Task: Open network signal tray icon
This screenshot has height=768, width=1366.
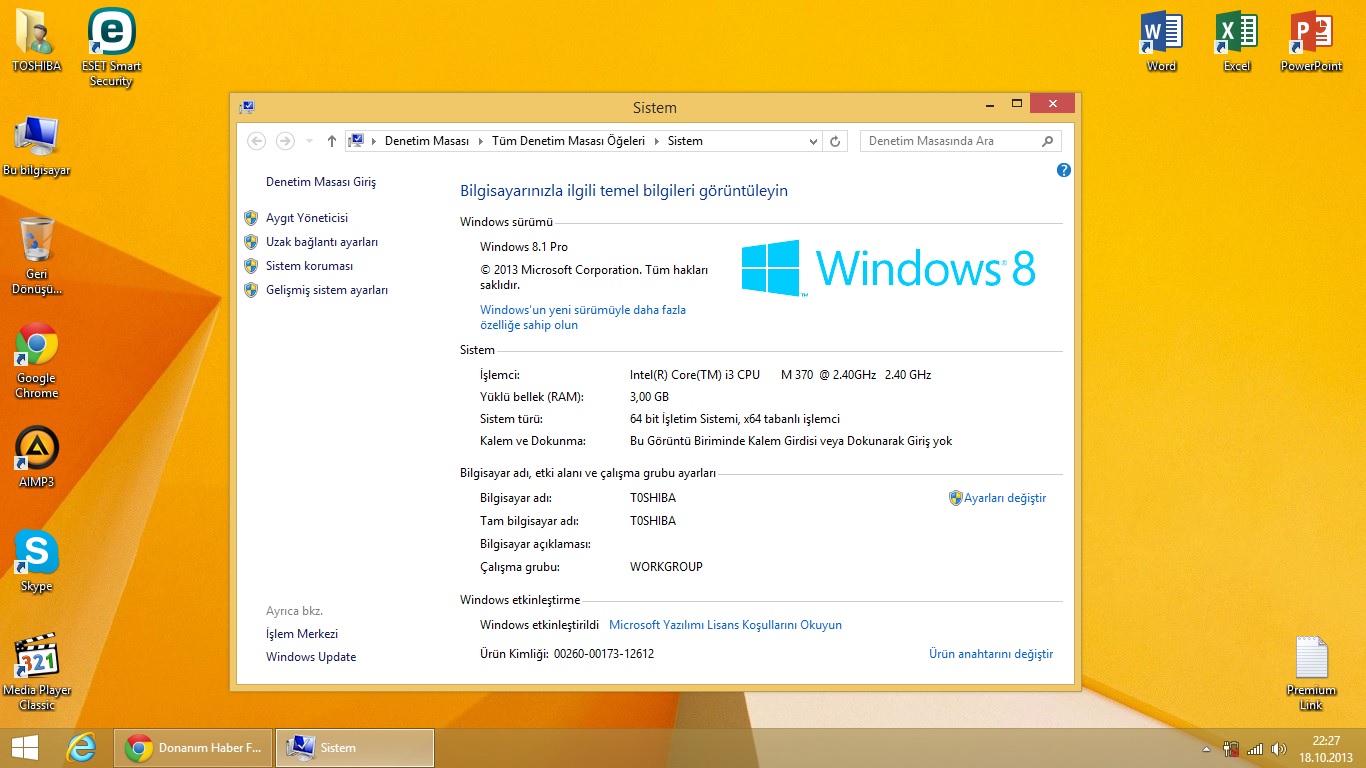Action: [1254, 749]
